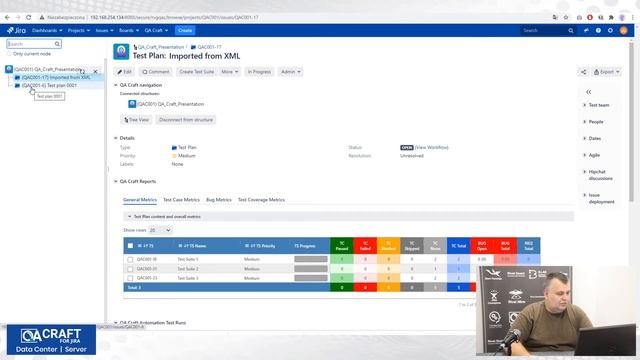Click the Jira logo in the navbar

[x=16, y=30]
